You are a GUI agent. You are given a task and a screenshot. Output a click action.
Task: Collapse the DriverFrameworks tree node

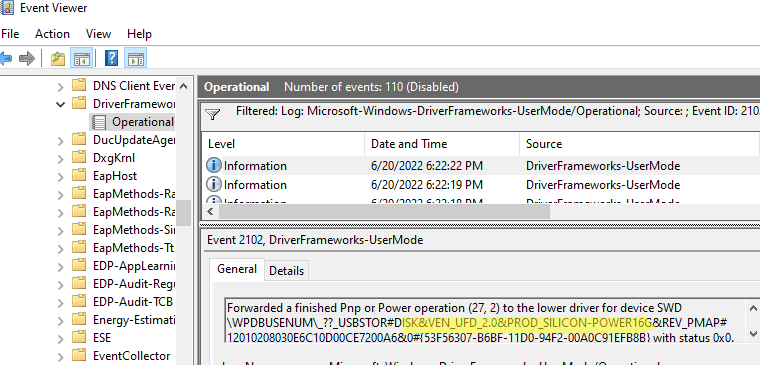pos(61,104)
